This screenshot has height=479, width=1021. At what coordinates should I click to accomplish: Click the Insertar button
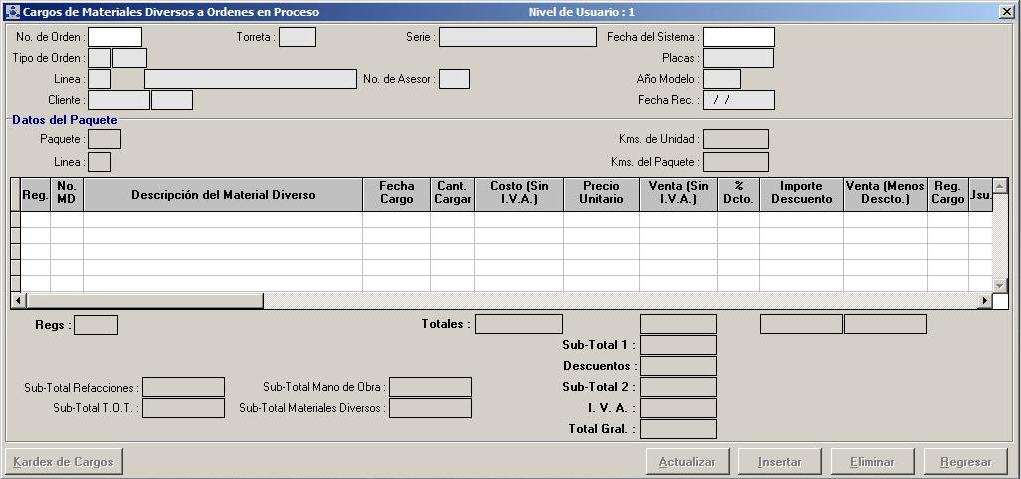(x=779, y=462)
